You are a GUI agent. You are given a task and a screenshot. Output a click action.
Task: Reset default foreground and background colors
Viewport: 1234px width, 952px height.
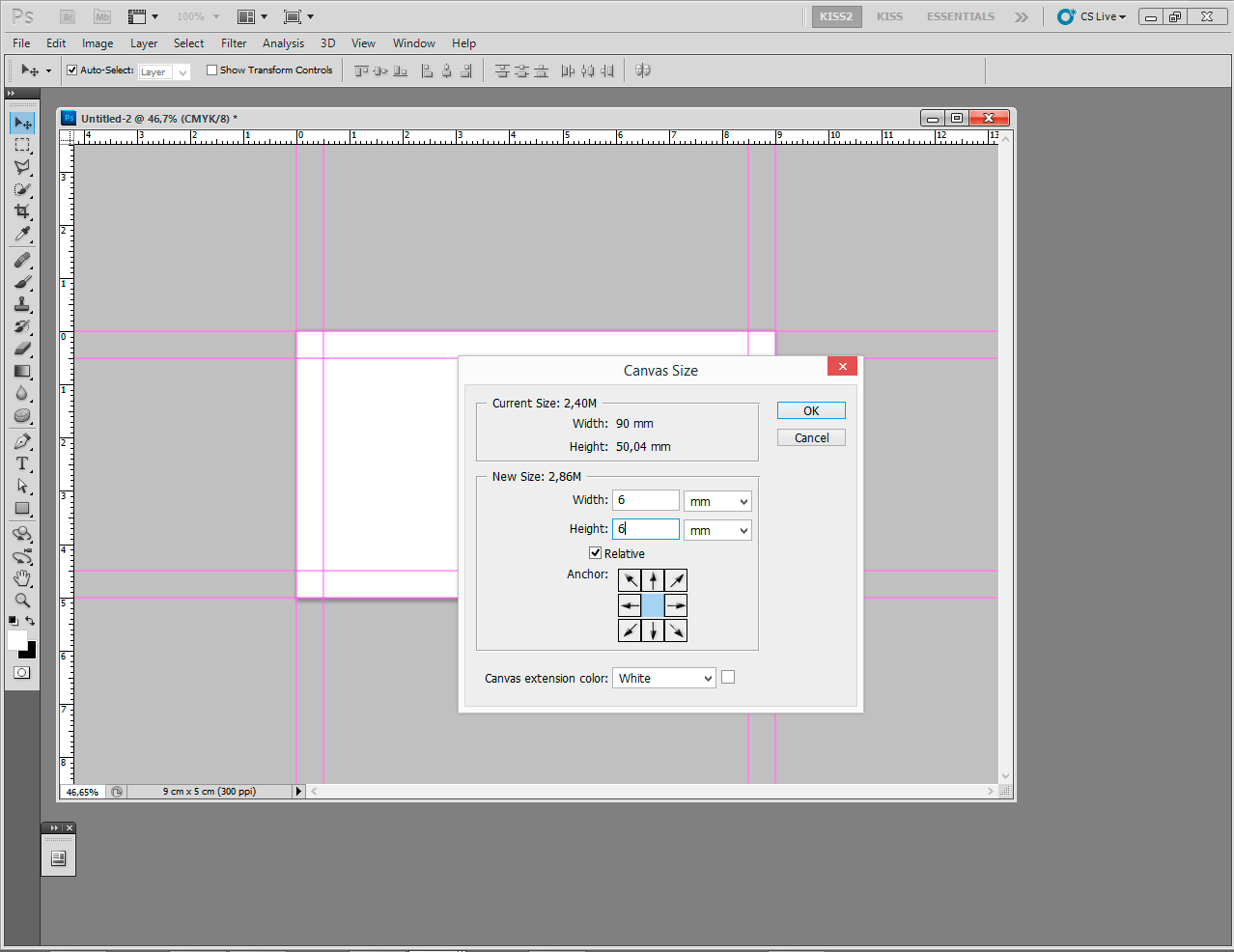[x=13, y=621]
